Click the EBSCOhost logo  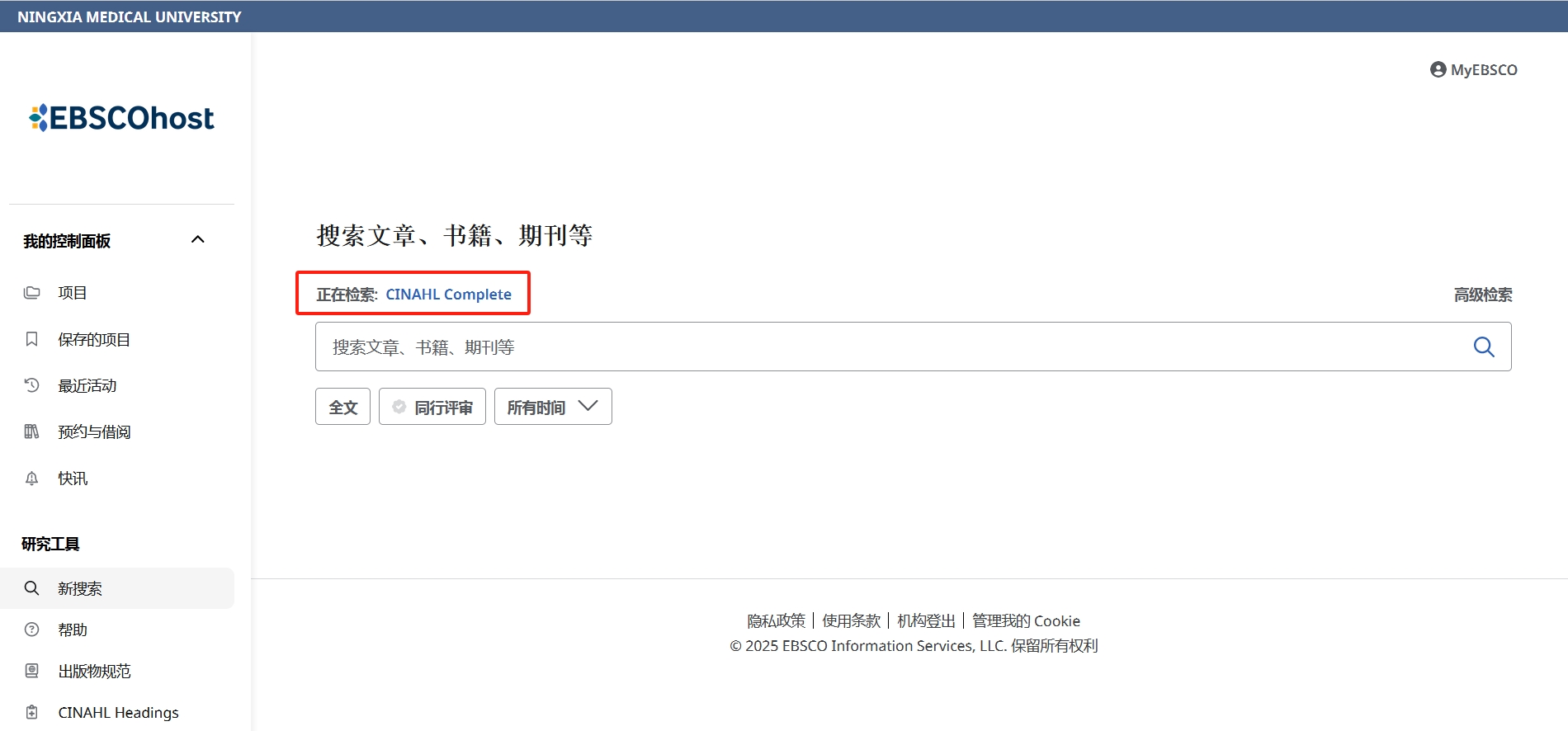click(121, 118)
